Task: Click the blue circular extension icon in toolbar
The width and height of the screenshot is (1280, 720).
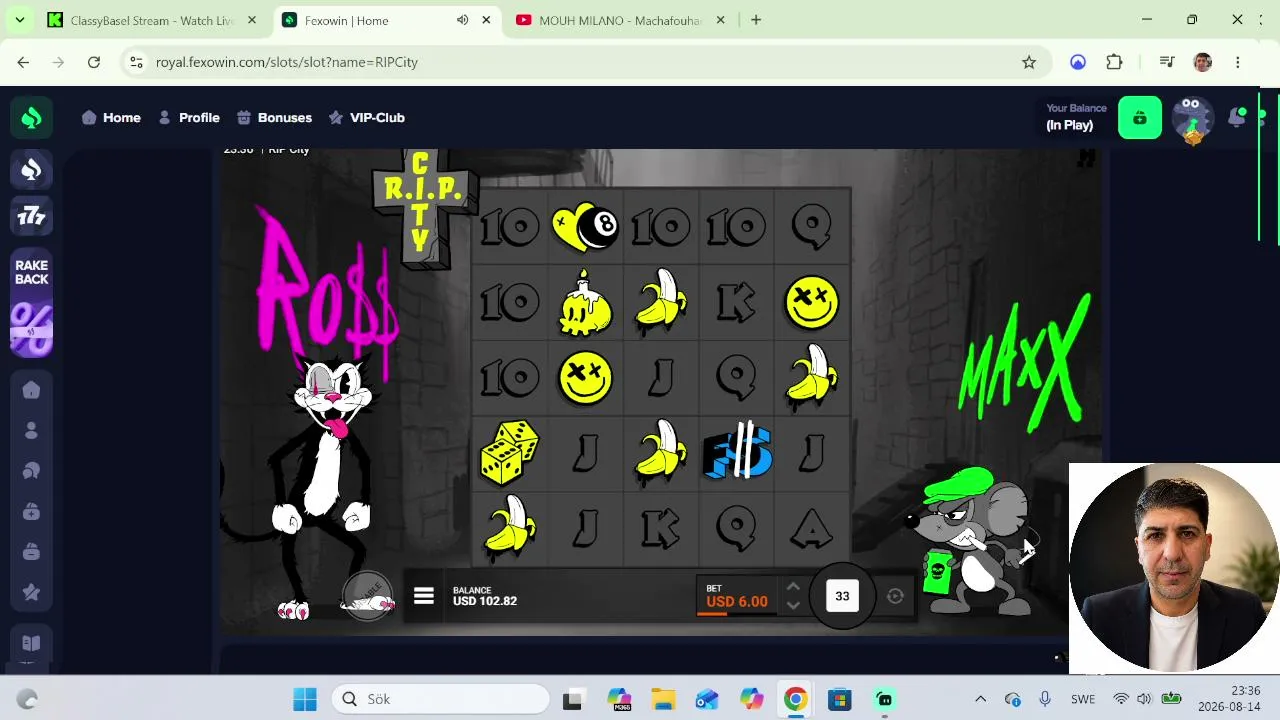Action: pos(1078,62)
